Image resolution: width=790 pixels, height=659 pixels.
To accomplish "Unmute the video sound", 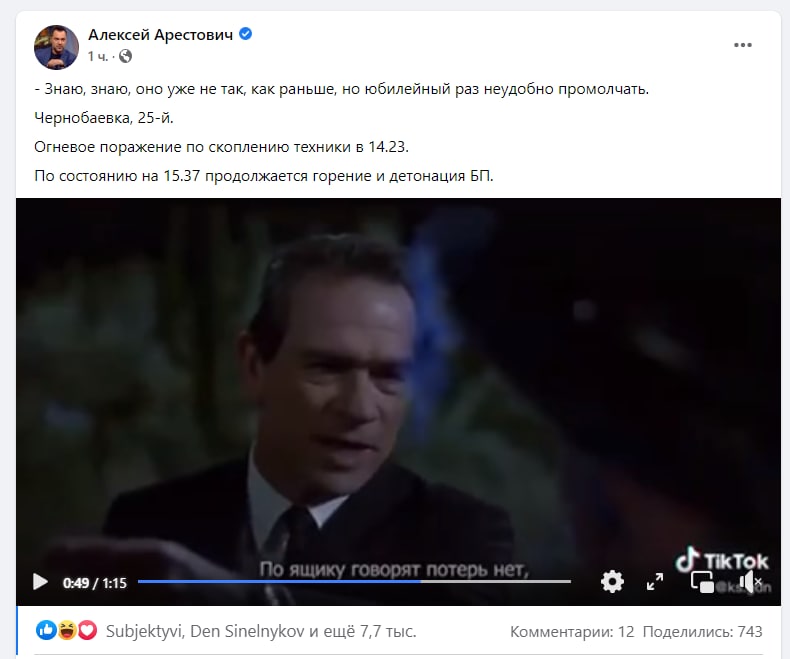I will pyautogui.click(x=750, y=582).
